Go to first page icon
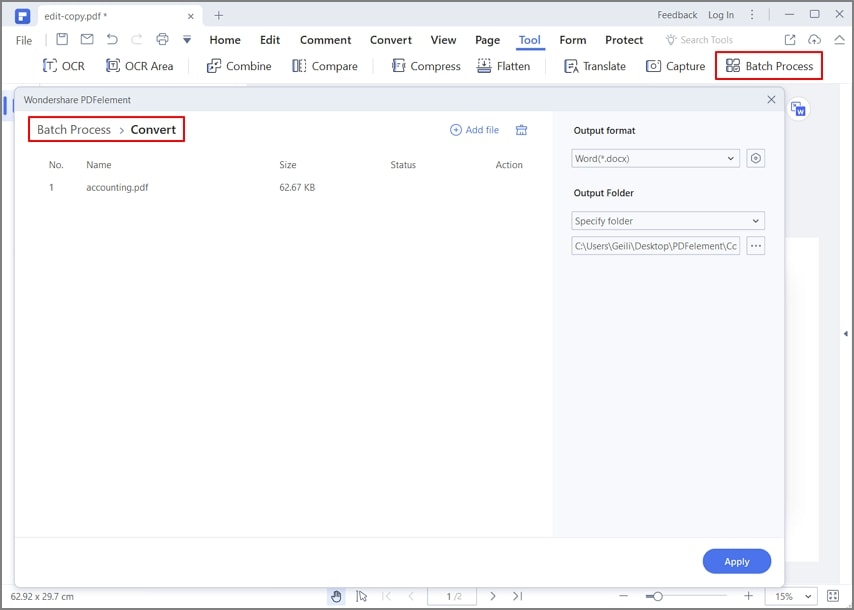Screen dimensions: 854x610 point(386,596)
